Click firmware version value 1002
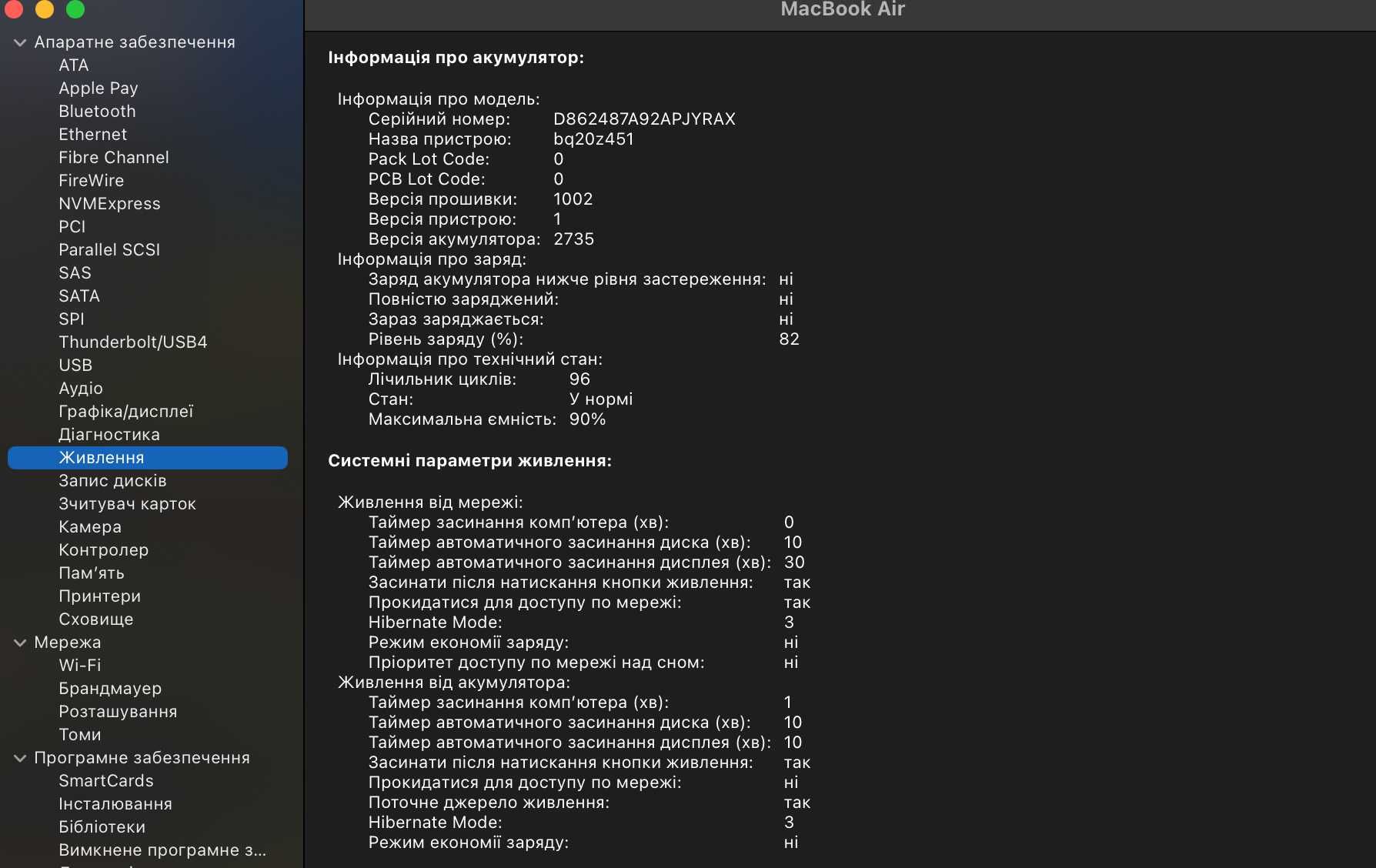 [573, 199]
